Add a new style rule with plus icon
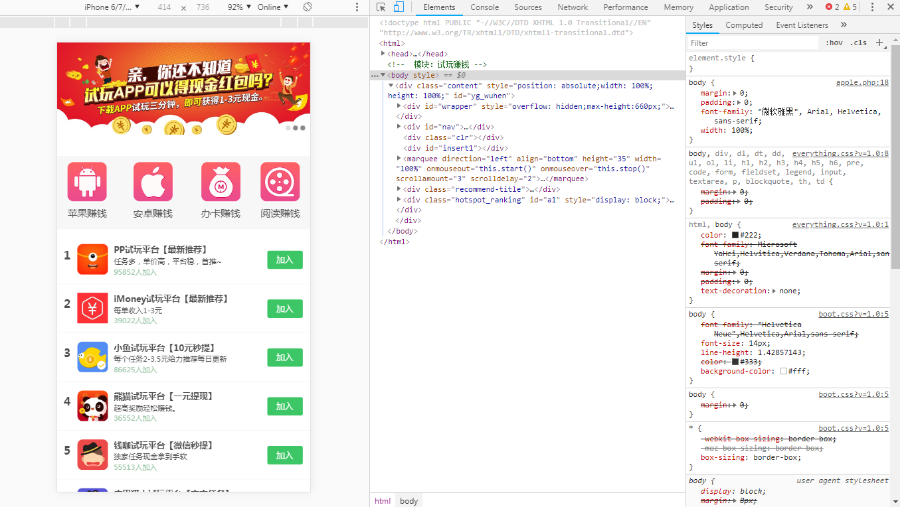Image resolution: width=900 pixels, height=507 pixels. click(x=879, y=42)
